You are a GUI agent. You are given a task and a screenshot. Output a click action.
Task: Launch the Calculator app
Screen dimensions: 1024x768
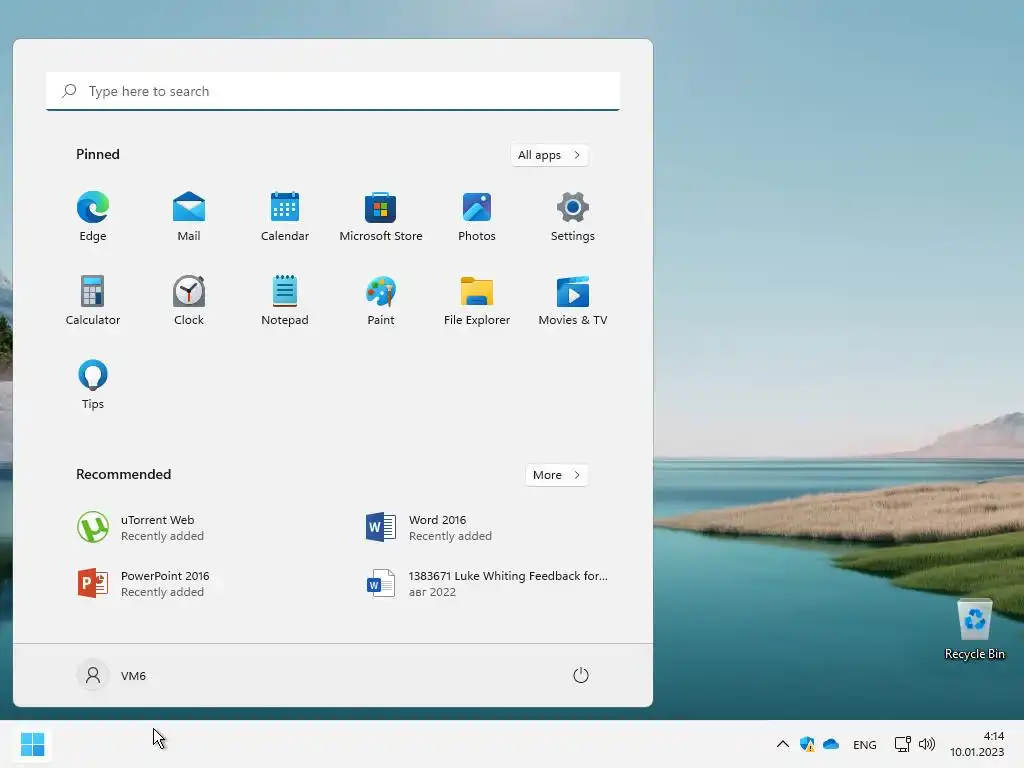pyautogui.click(x=93, y=301)
